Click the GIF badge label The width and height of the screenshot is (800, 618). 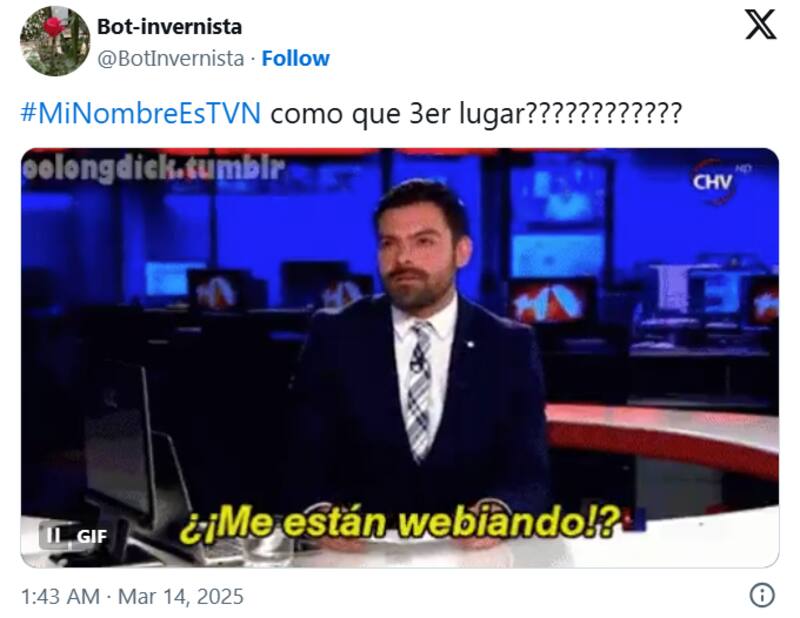pyautogui.click(x=91, y=536)
